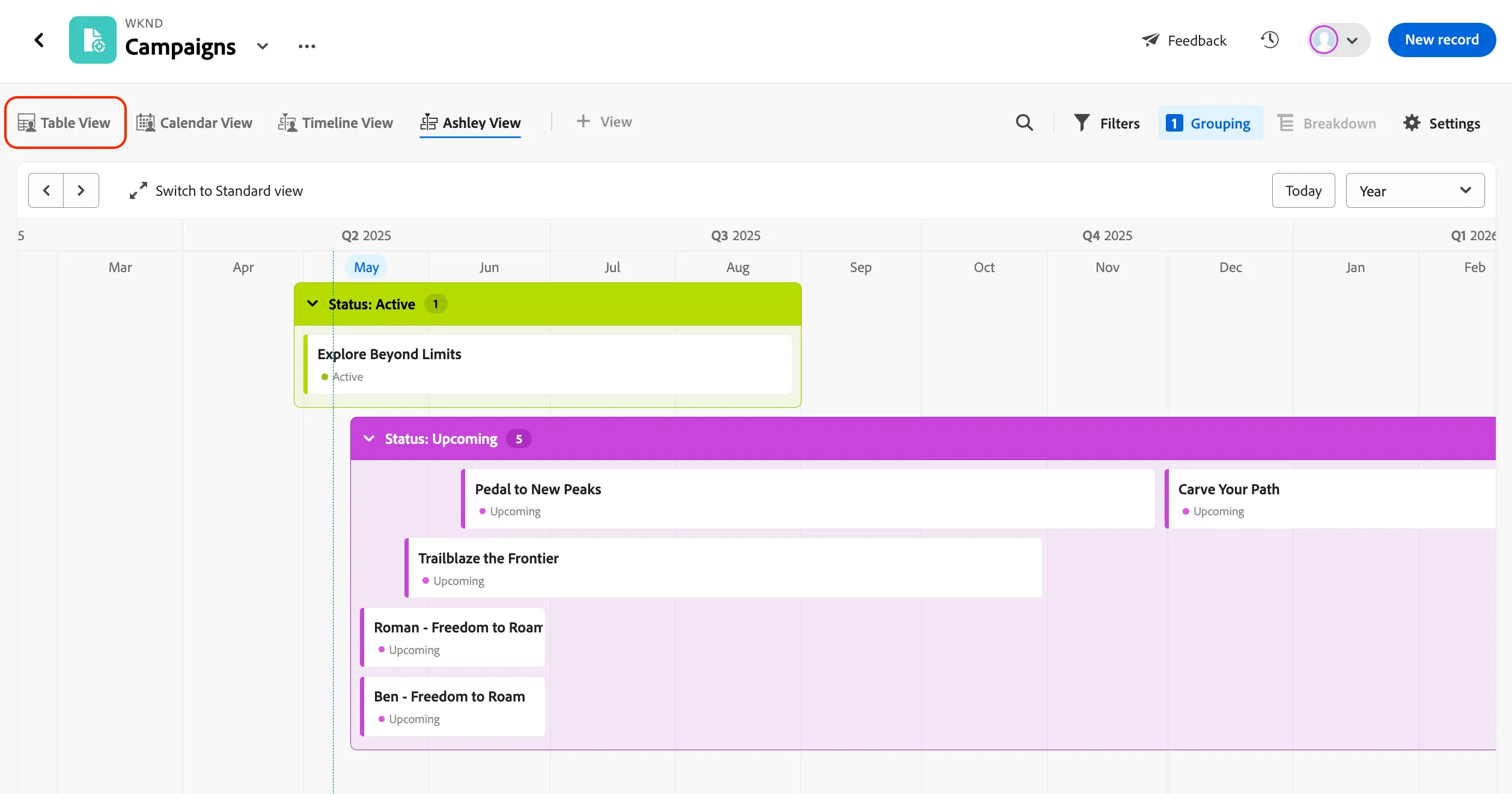Toggle the Grouping option

(1210, 123)
